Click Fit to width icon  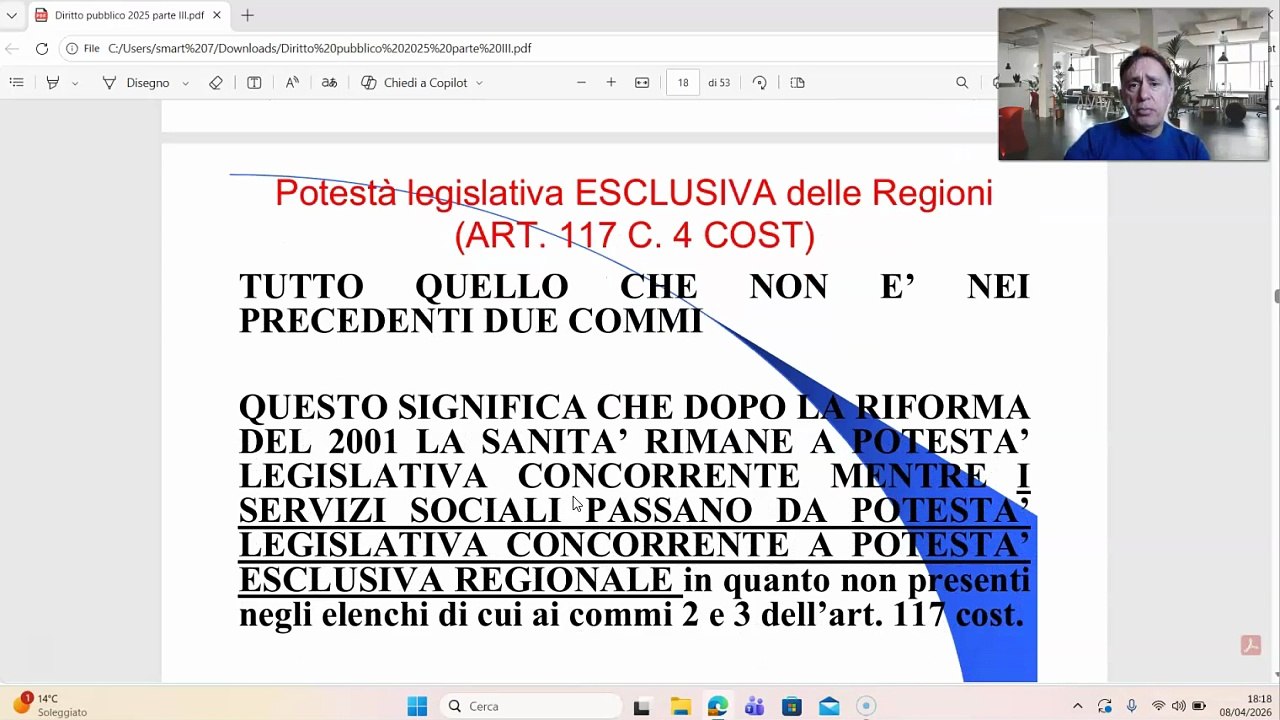(x=642, y=83)
